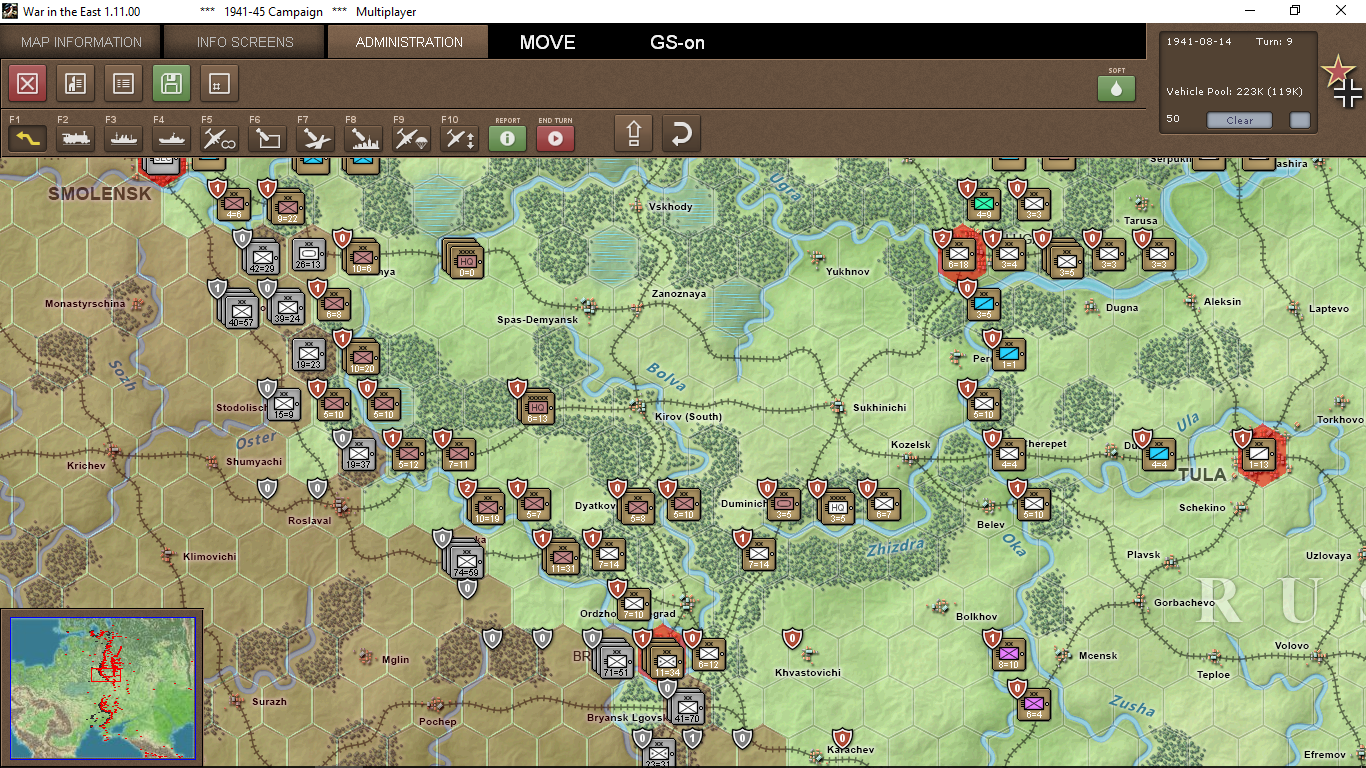
Task: Select F8 bomb city mode
Action: [363, 138]
